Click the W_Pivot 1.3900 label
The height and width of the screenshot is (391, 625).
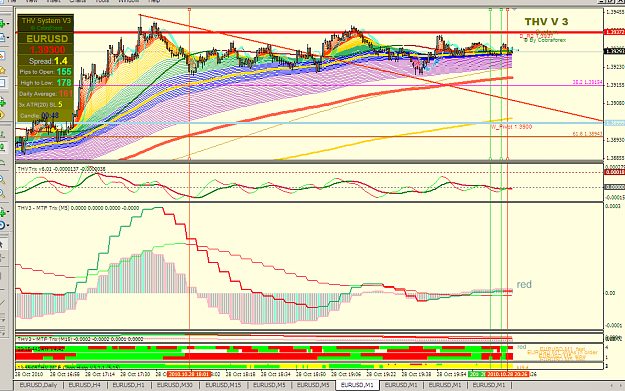coord(511,127)
